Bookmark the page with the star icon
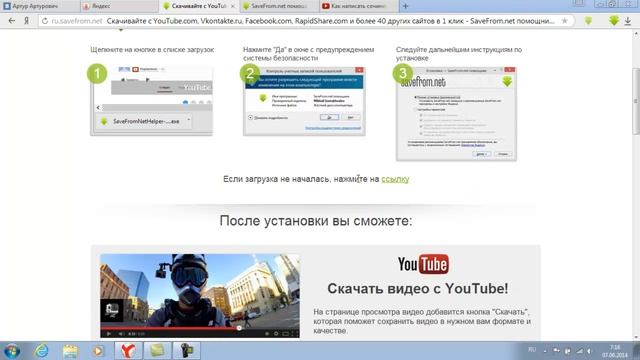The image size is (640, 360). 564,21
